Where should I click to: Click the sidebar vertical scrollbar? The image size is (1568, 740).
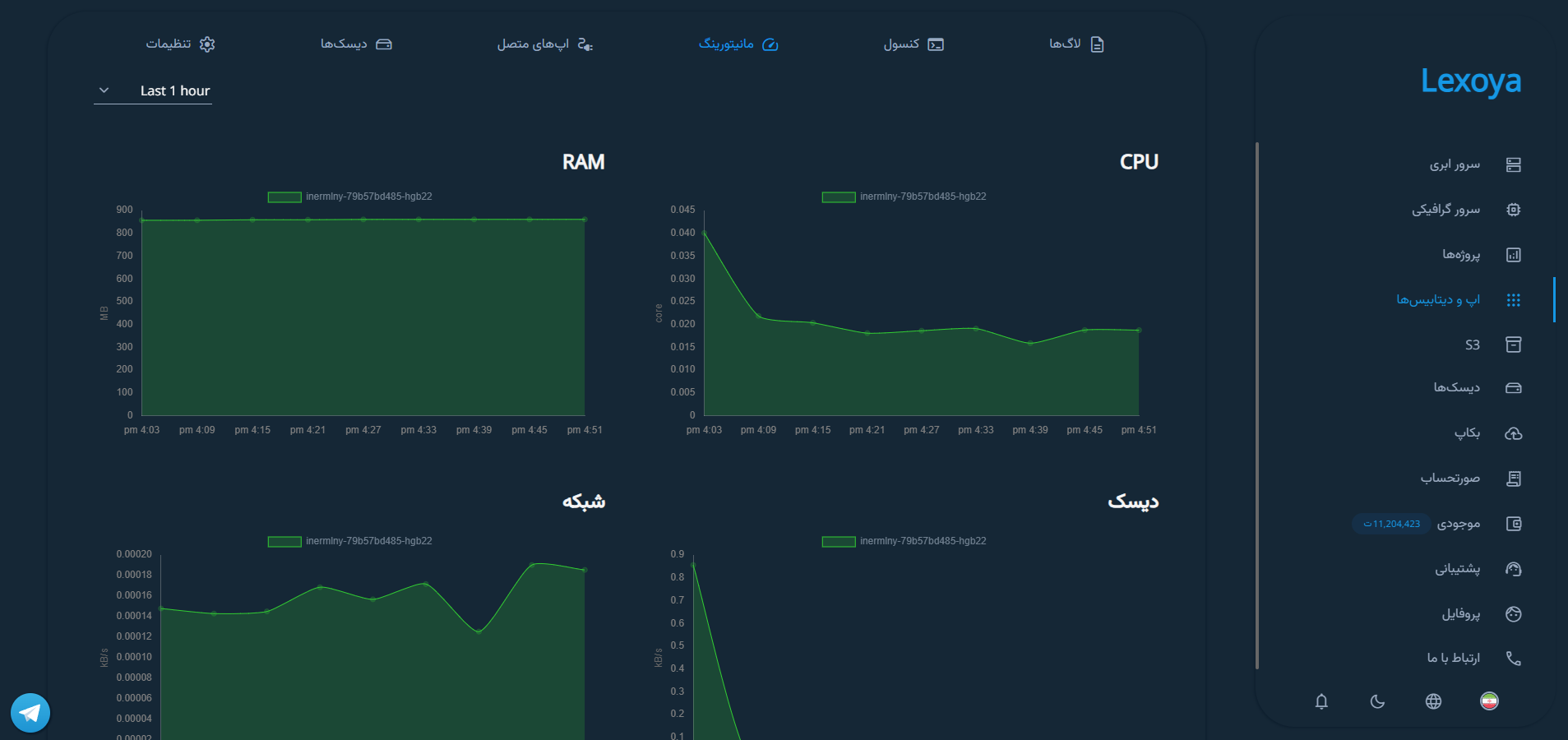[x=1257, y=405]
